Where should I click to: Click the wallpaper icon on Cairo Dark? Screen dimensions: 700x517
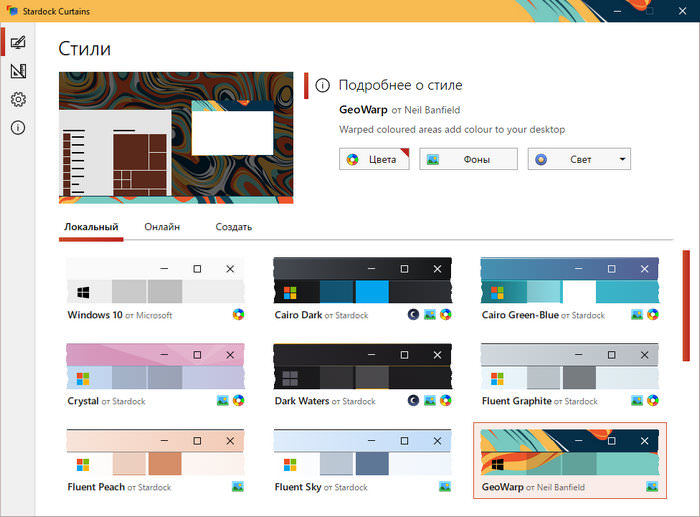pos(429,315)
